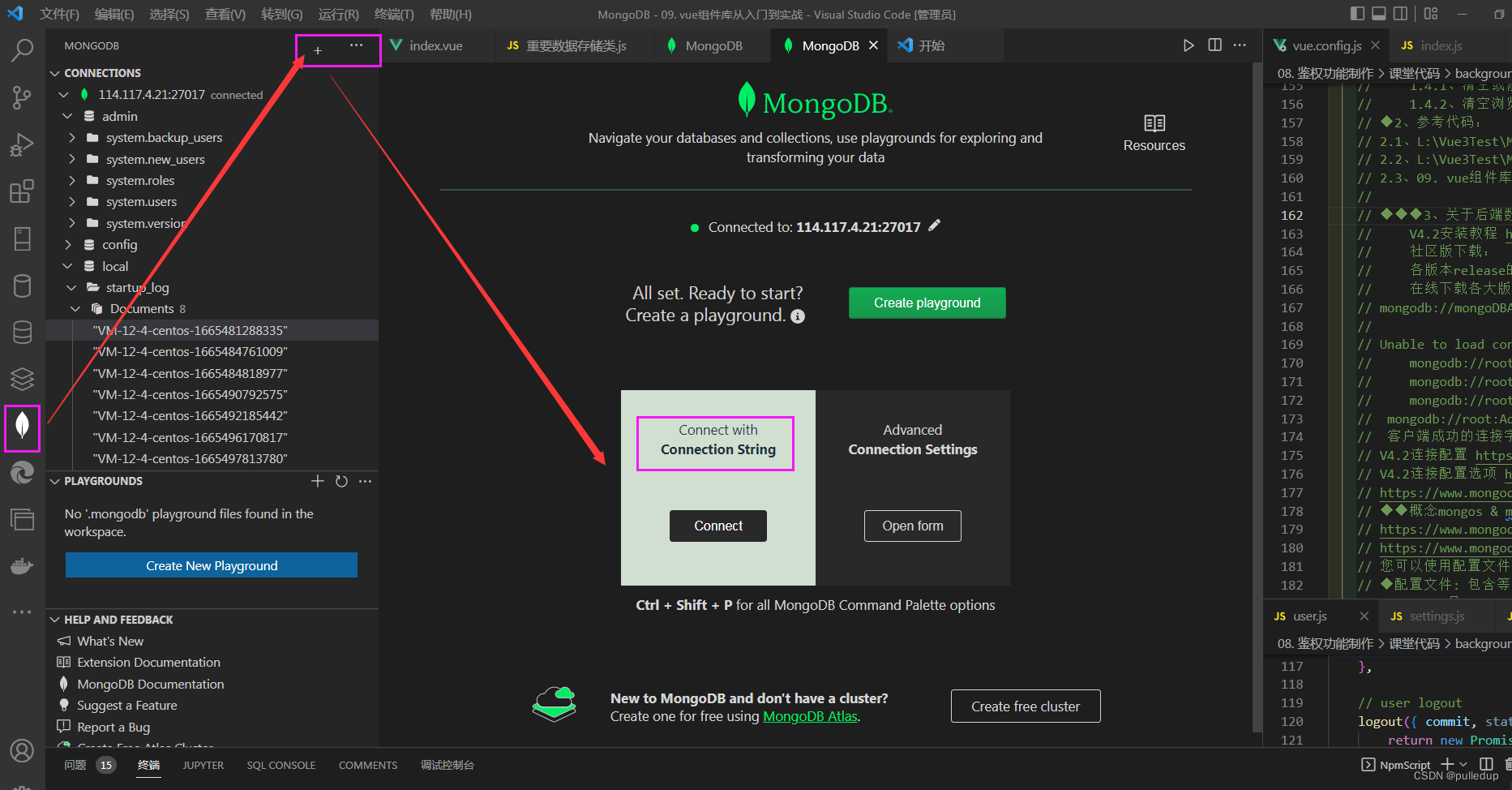Click Create New Playground button

(212, 565)
